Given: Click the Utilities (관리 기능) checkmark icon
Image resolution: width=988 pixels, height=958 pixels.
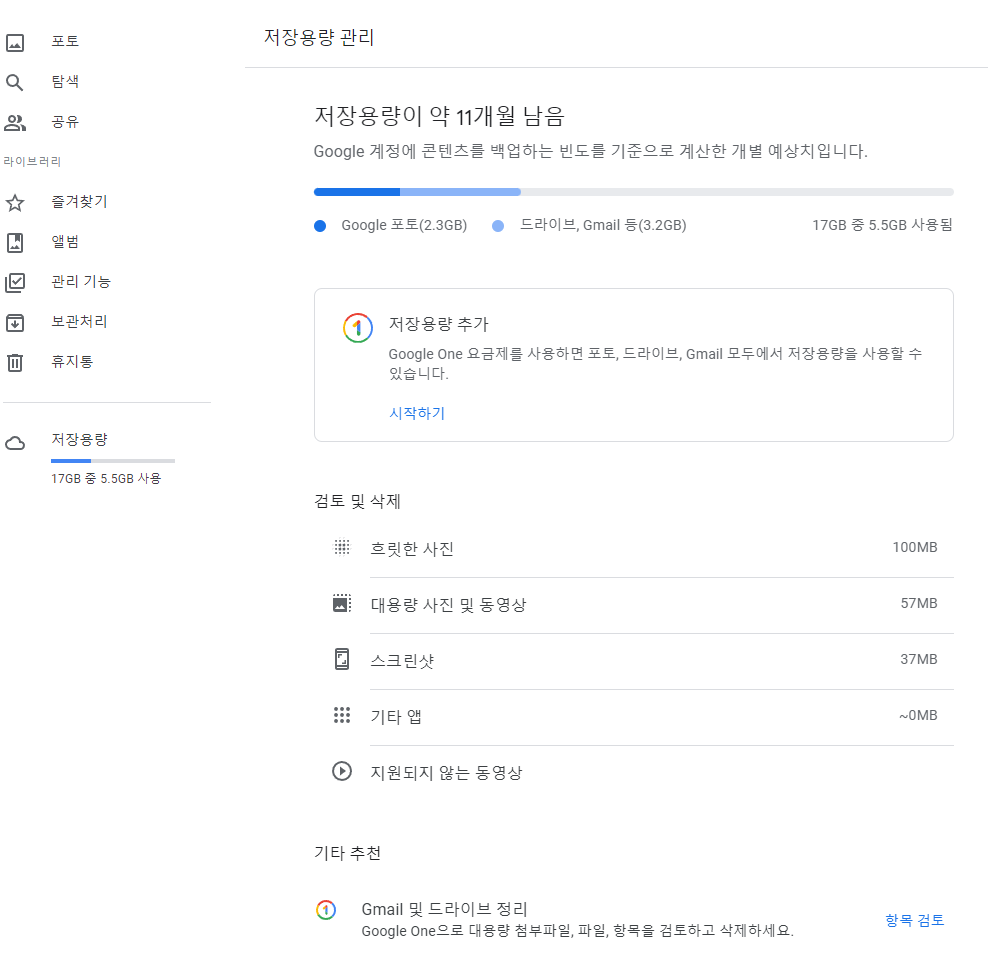Looking at the screenshot, I should 14,282.
